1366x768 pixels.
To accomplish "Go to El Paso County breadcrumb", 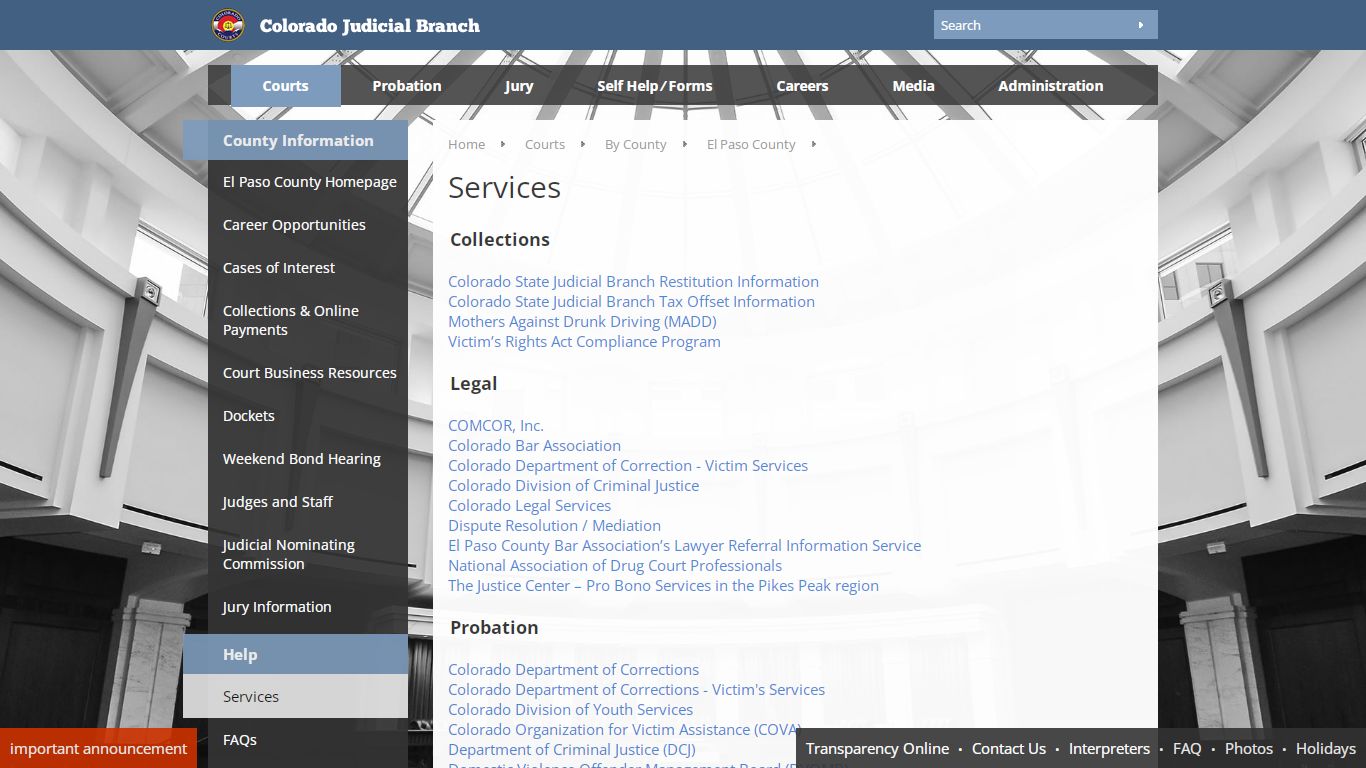I will pyautogui.click(x=751, y=144).
